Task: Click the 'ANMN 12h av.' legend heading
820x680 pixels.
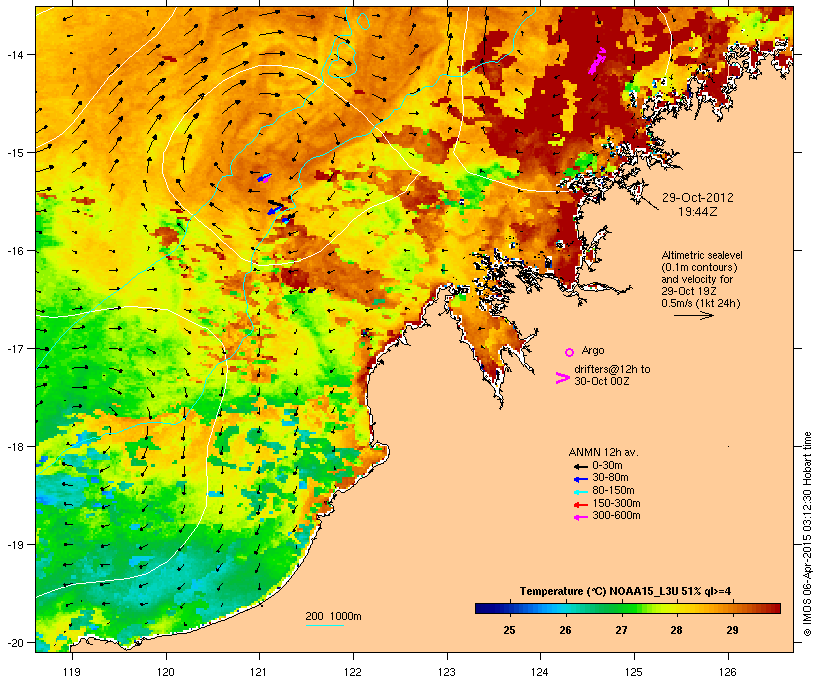Action: point(603,452)
